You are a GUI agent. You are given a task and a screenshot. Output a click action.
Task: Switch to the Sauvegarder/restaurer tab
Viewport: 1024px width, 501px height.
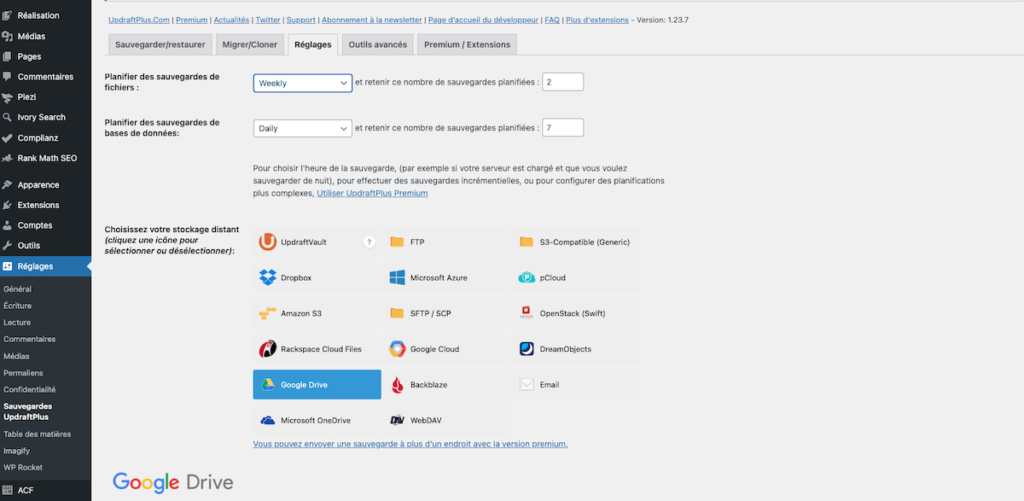pos(160,45)
